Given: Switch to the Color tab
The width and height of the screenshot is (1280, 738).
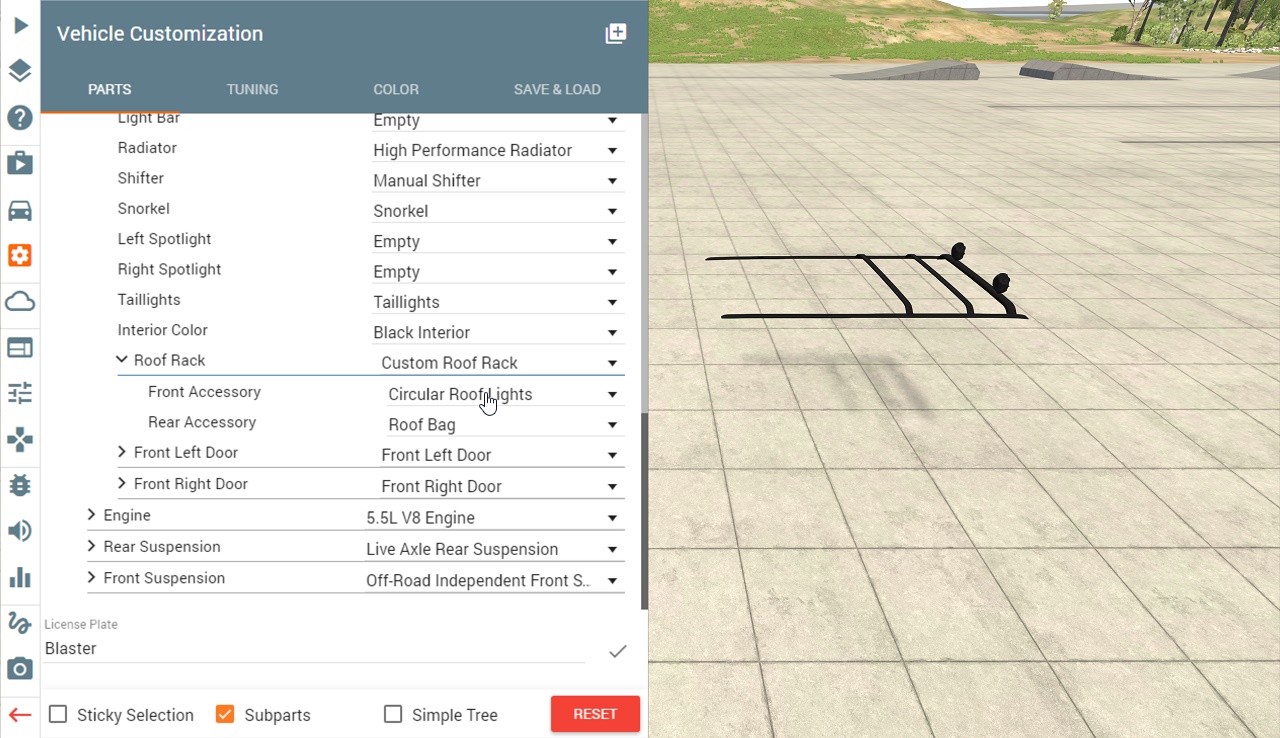Looking at the screenshot, I should (x=396, y=89).
